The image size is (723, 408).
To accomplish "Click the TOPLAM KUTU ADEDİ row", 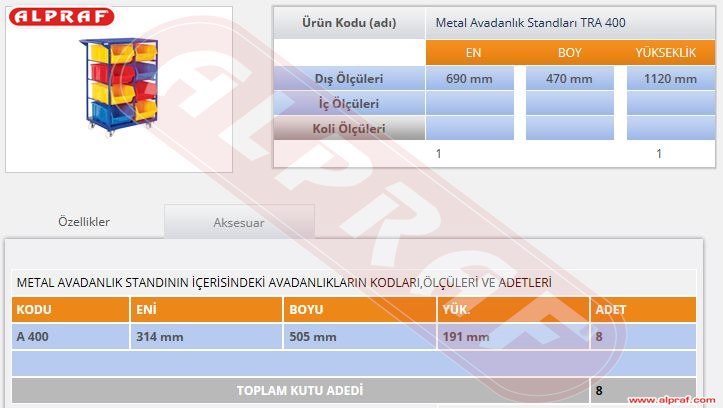I will click(x=300, y=390).
